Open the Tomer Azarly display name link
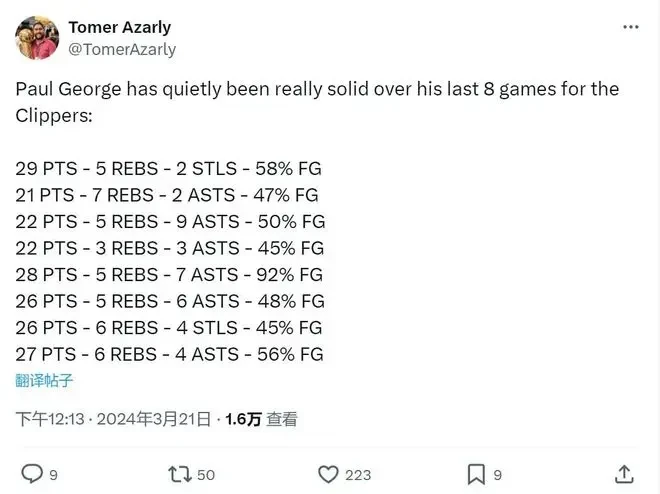The height and width of the screenshot is (494, 660). (x=120, y=27)
